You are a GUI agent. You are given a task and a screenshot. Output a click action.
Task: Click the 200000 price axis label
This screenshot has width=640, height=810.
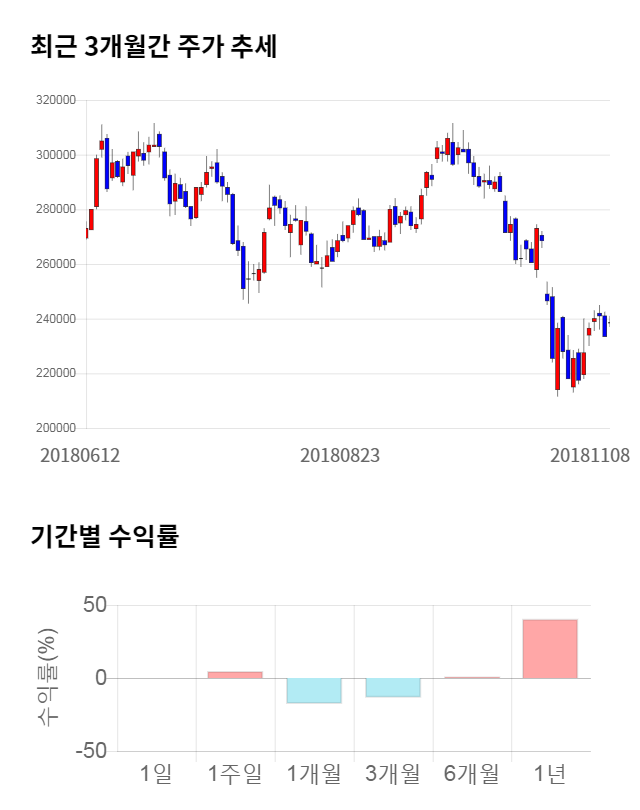click(x=55, y=429)
